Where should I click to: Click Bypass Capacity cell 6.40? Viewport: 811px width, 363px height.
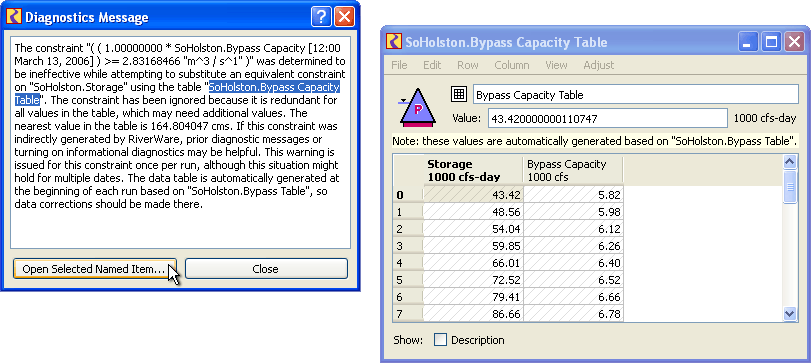(x=573, y=263)
